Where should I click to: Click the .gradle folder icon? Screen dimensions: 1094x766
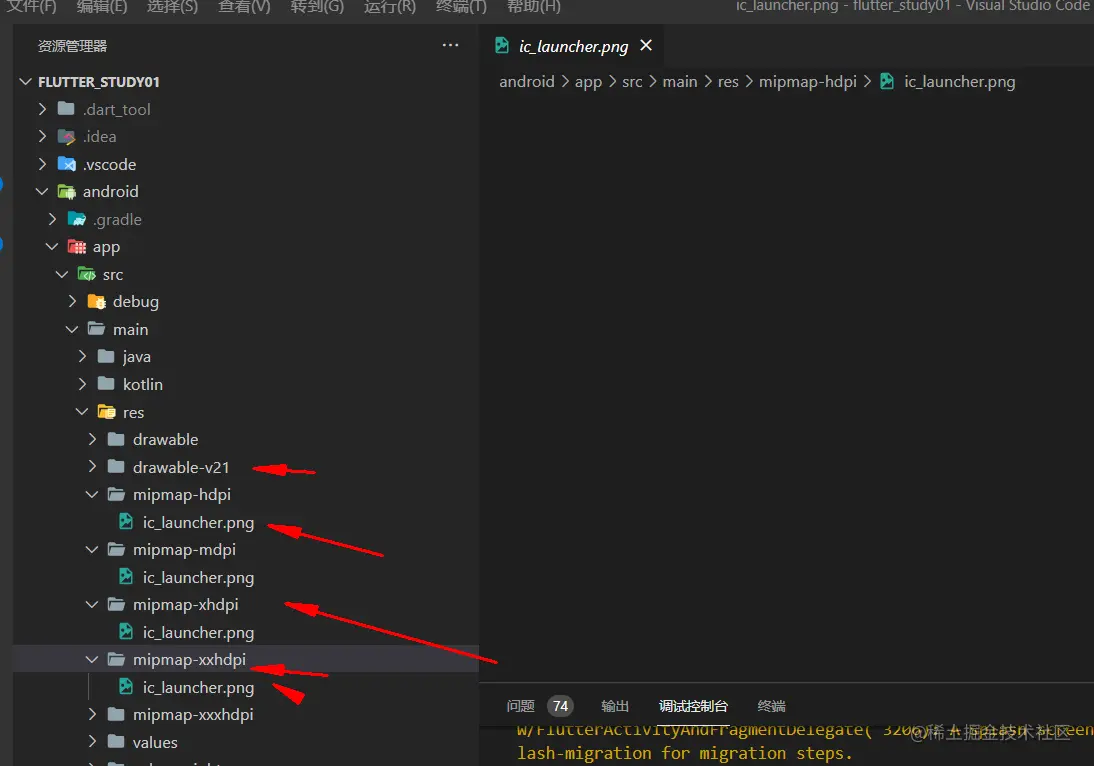[77, 219]
